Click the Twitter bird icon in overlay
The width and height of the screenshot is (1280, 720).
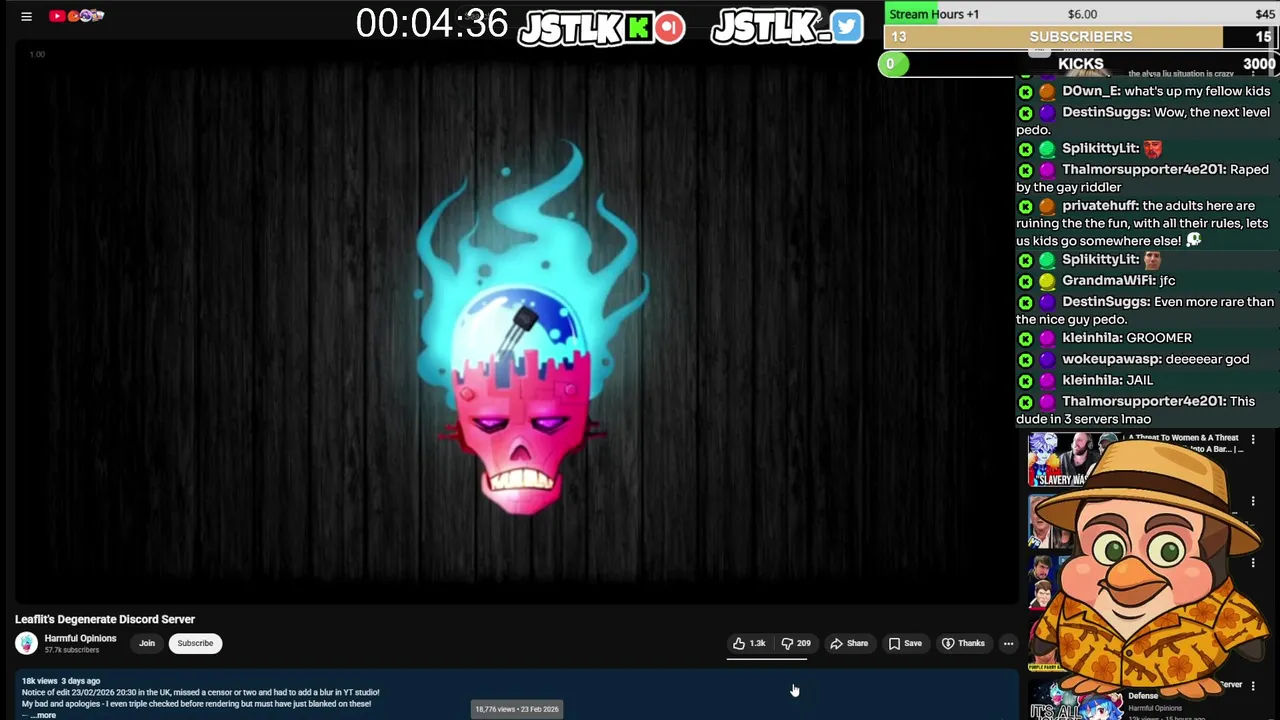[846, 27]
